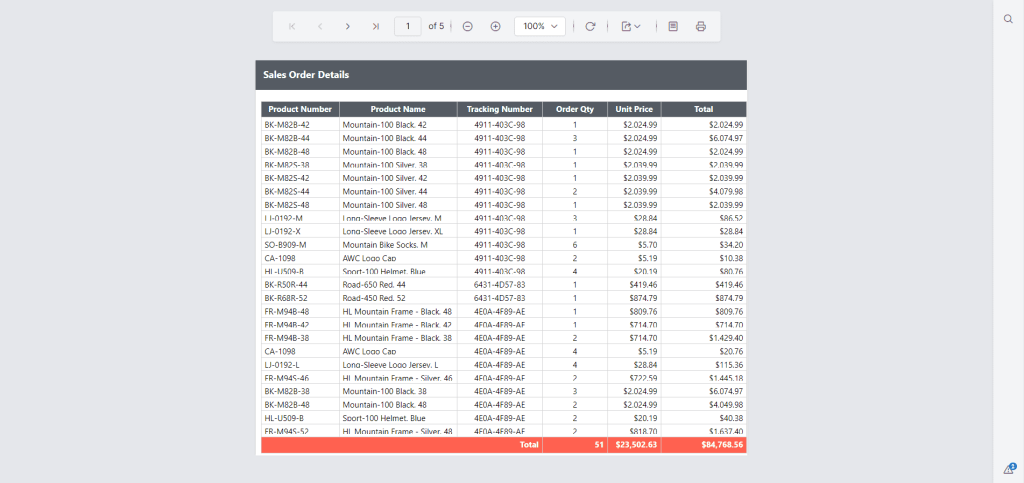The height and width of the screenshot is (483, 1024).
Task: Click the Product Number column header
Action: click(x=300, y=110)
